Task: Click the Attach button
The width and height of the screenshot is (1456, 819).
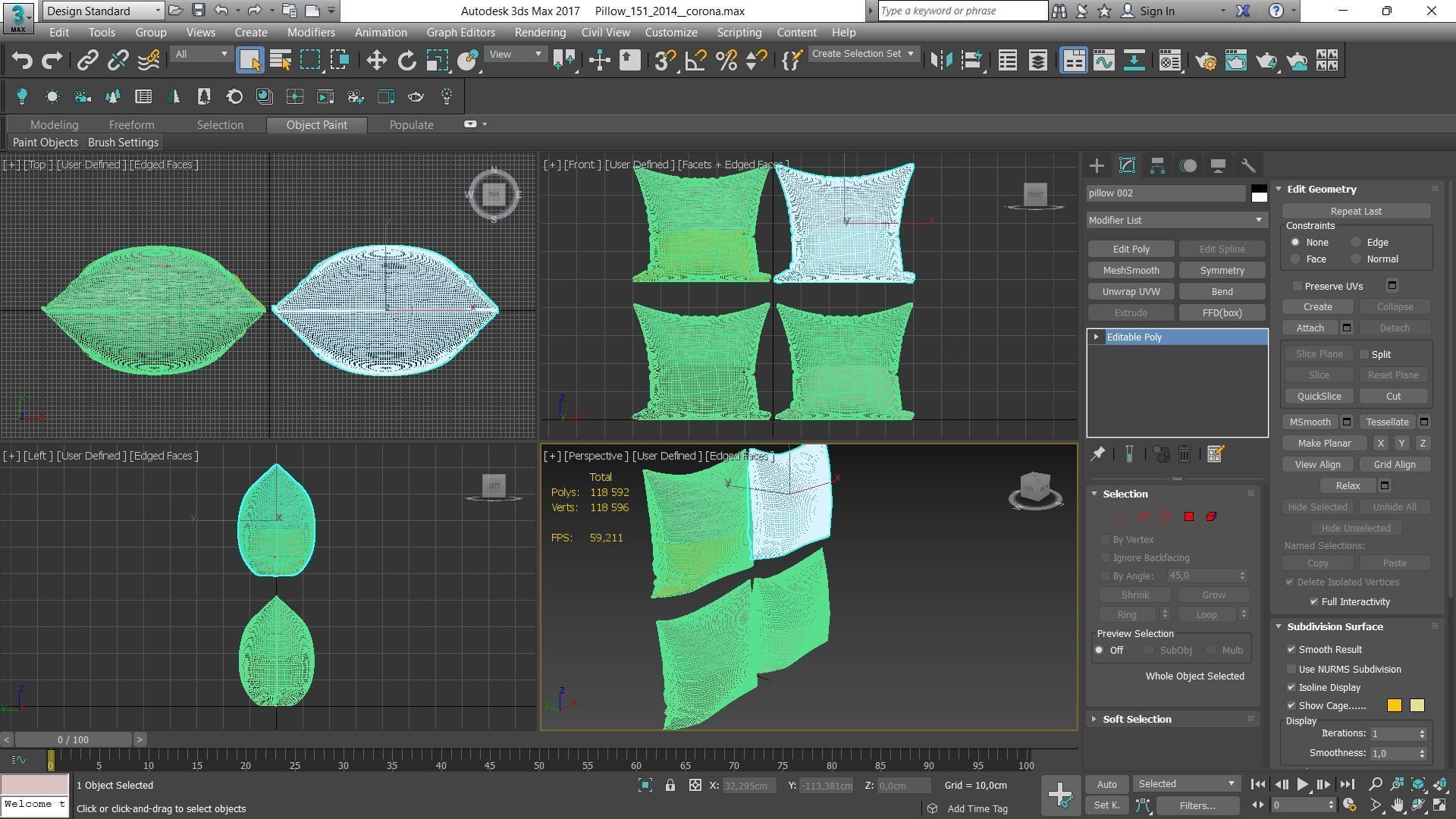Action: pyautogui.click(x=1310, y=328)
